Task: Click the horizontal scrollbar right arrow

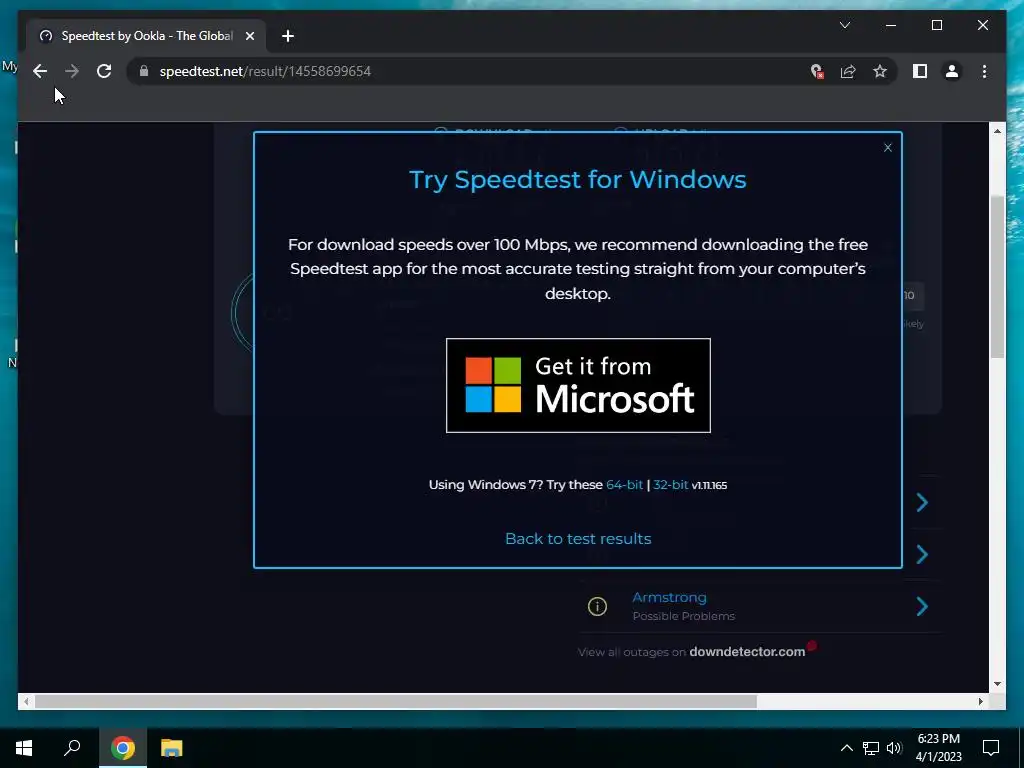Action: point(980,701)
